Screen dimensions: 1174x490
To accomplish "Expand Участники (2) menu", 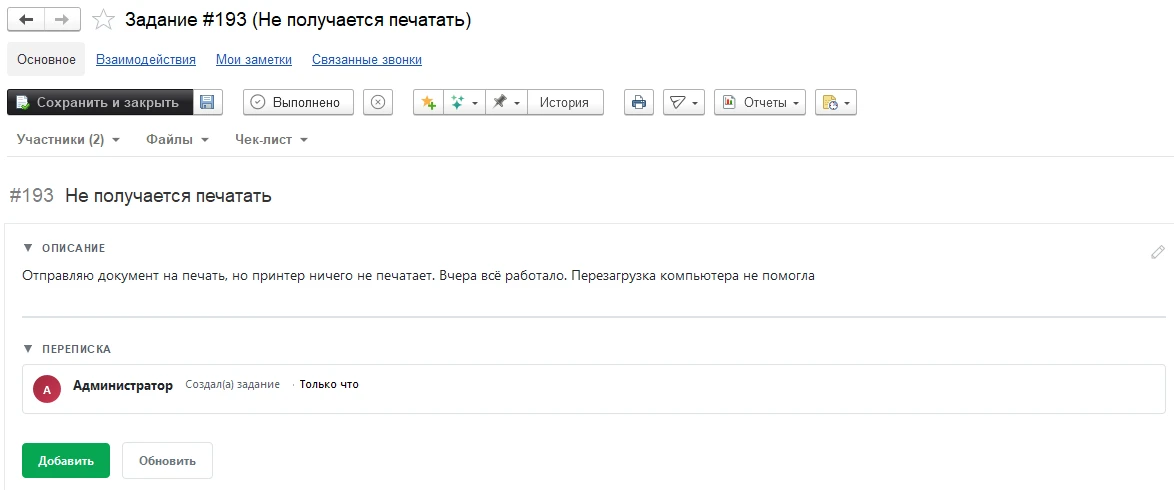I will click(x=68, y=139).
